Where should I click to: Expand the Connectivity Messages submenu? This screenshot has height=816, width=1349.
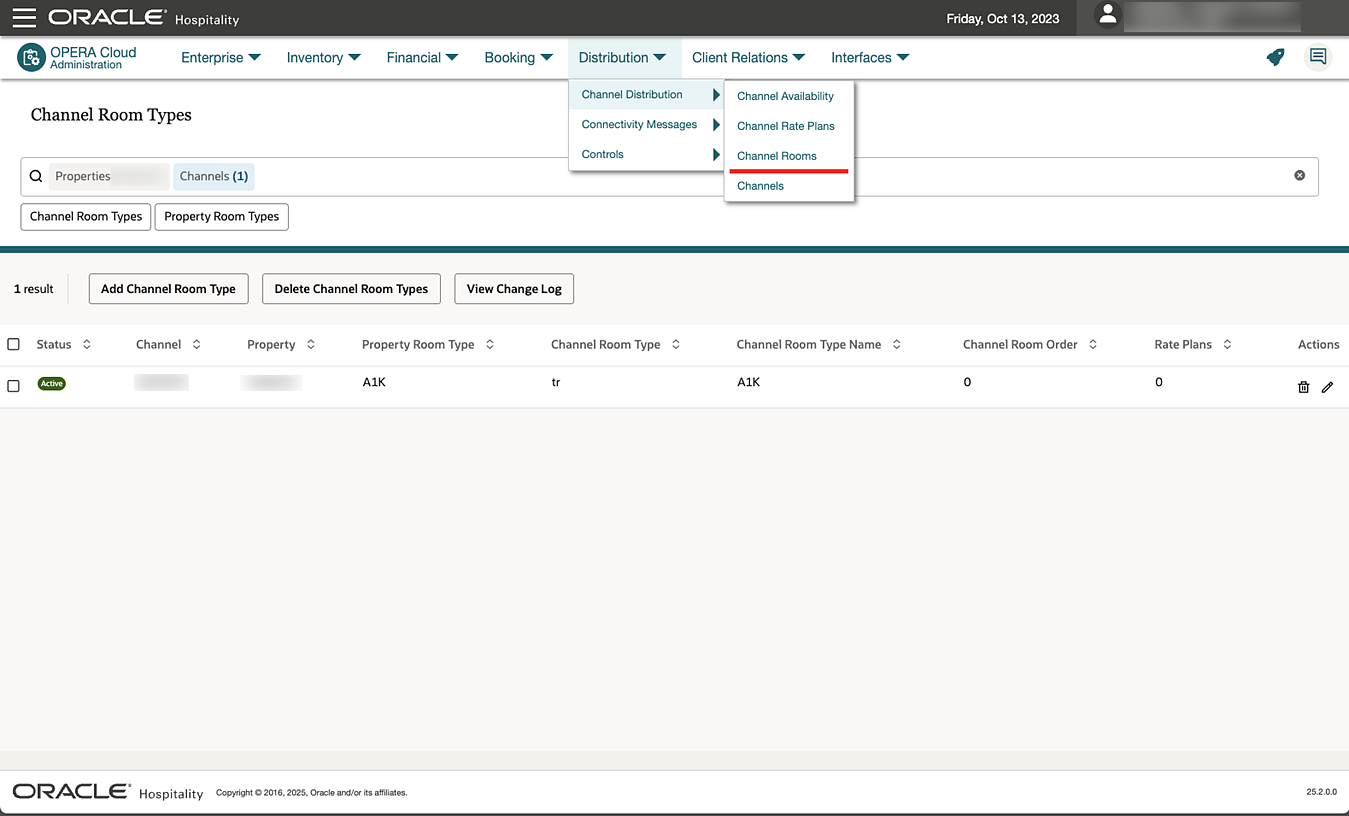(646, 124)
